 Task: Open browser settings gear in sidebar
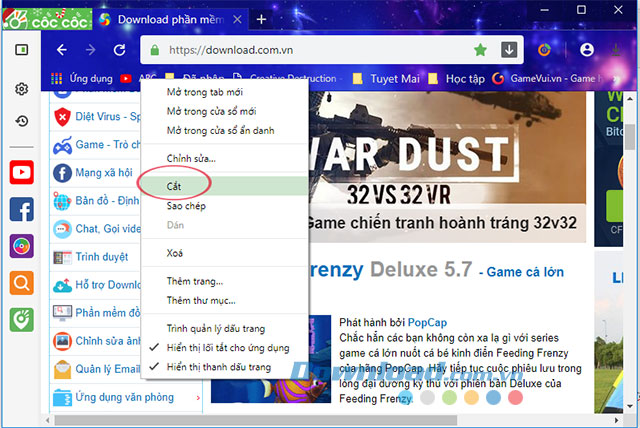tap(21, 89)
